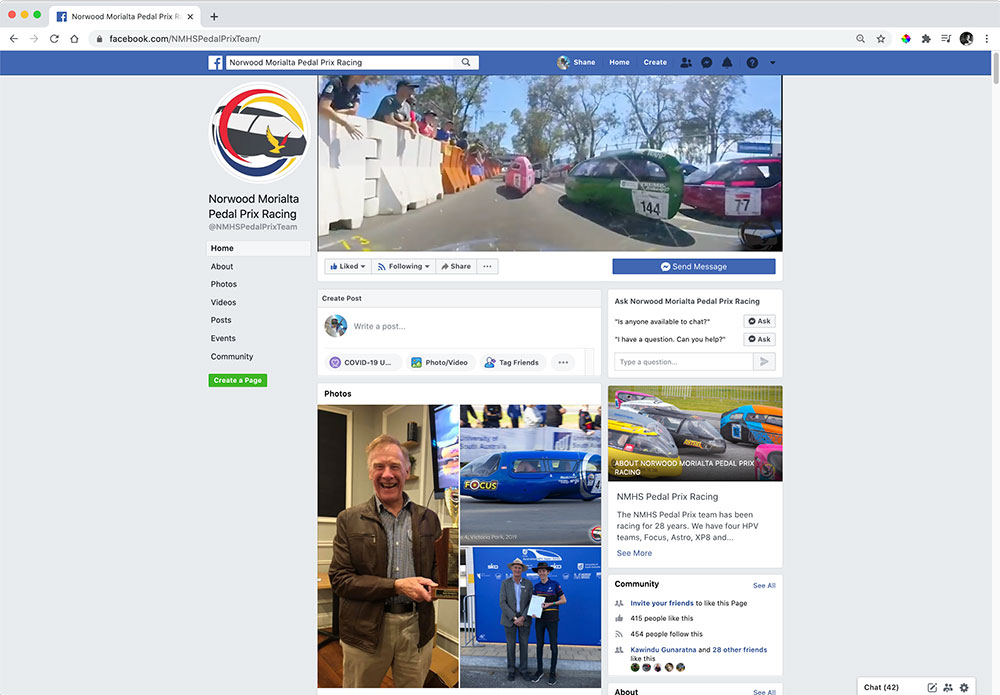Click the colorful extension icon in toolbar
Screen dimensions: 1000x695
(906, 39)
